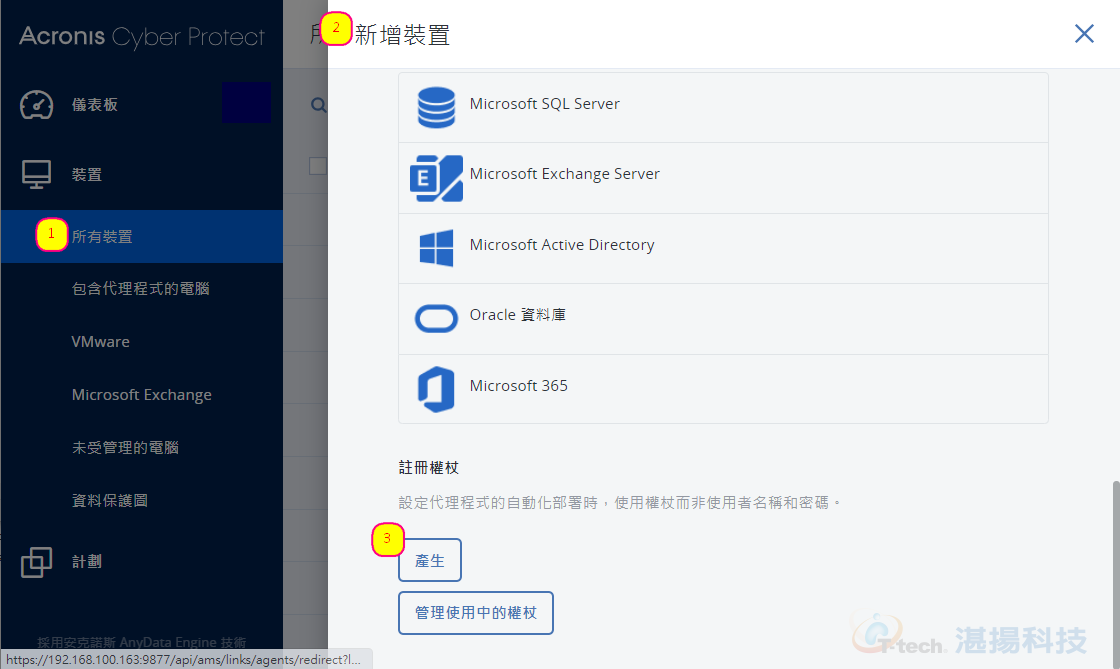Image resolution: width=1120 pixels, height=669 pixels.
Task: Click the 裝置 monitor icon in sidebar
Action: coord(36,174)
